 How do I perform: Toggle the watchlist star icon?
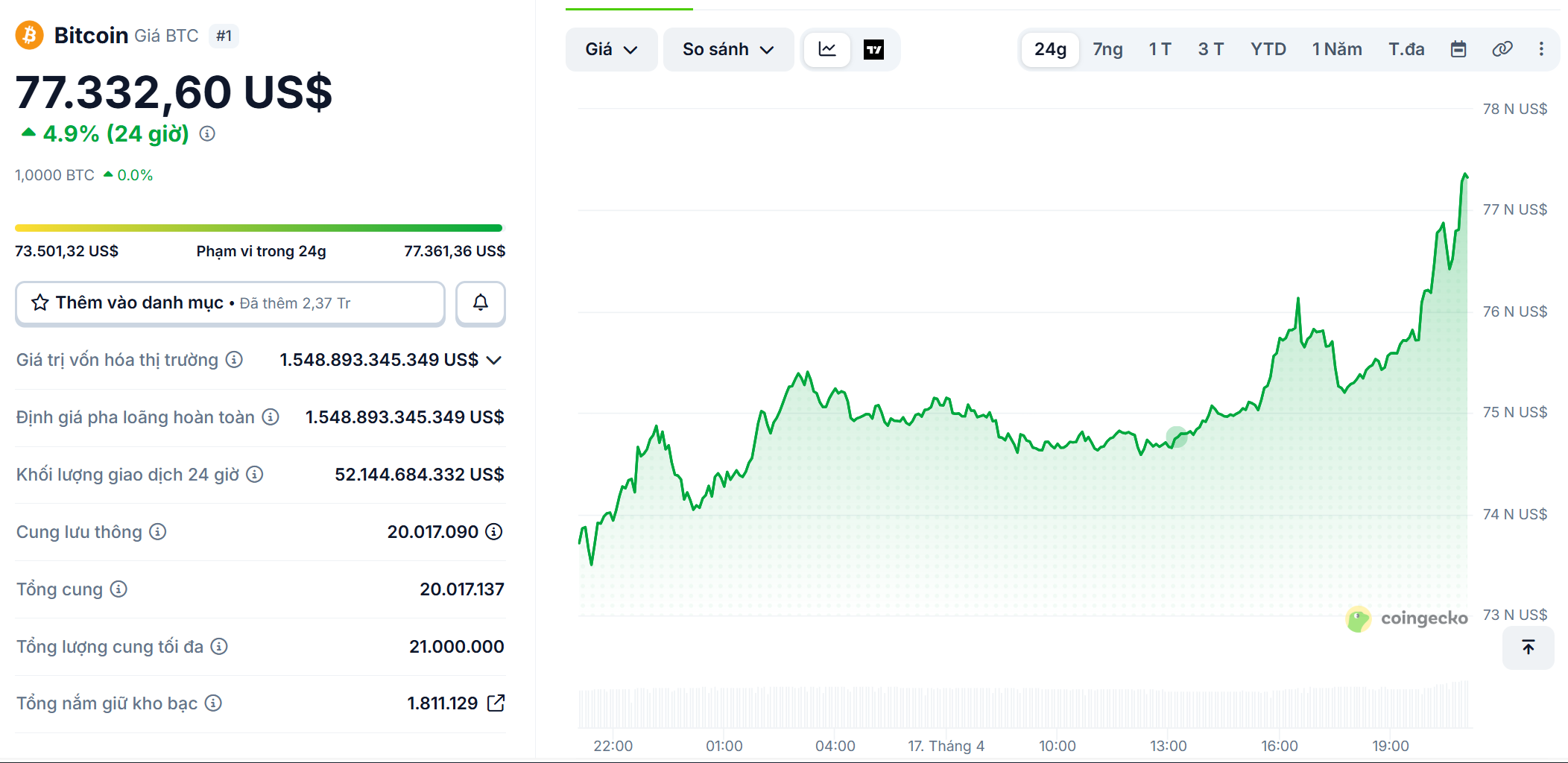coord(39,303)
